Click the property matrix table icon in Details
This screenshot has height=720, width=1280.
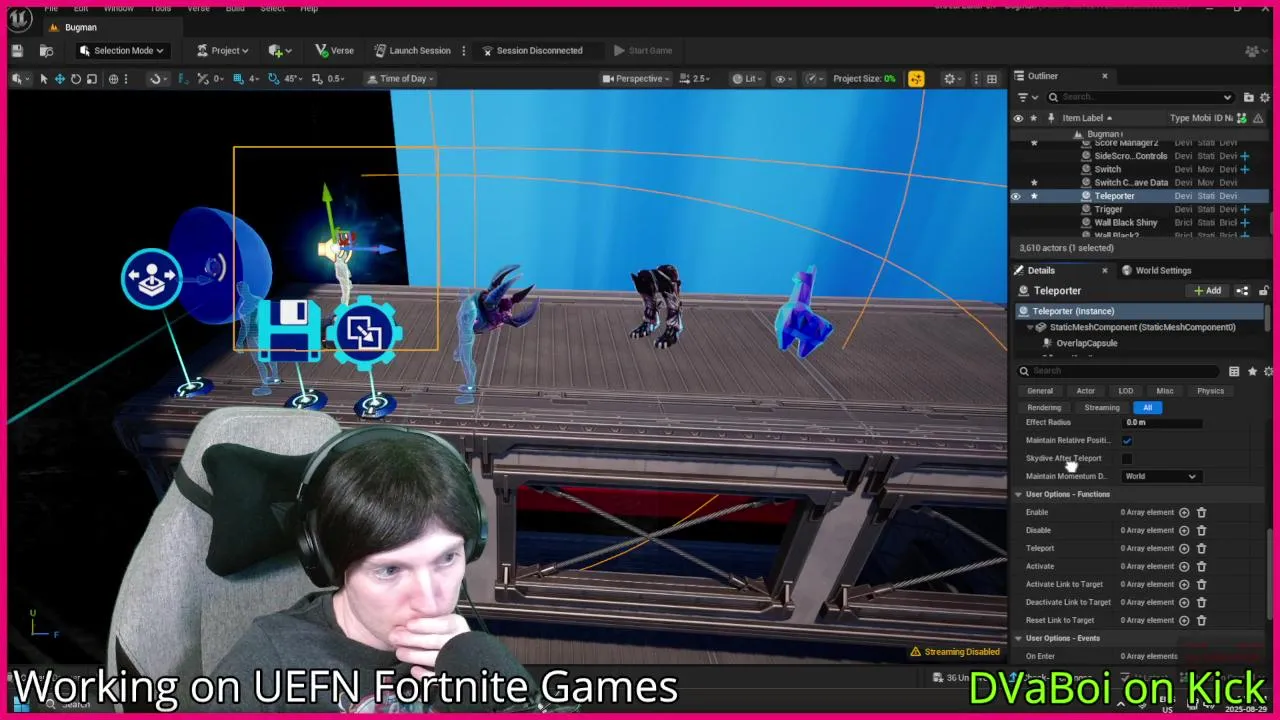pyautogui.click(x=1234, y=371)
